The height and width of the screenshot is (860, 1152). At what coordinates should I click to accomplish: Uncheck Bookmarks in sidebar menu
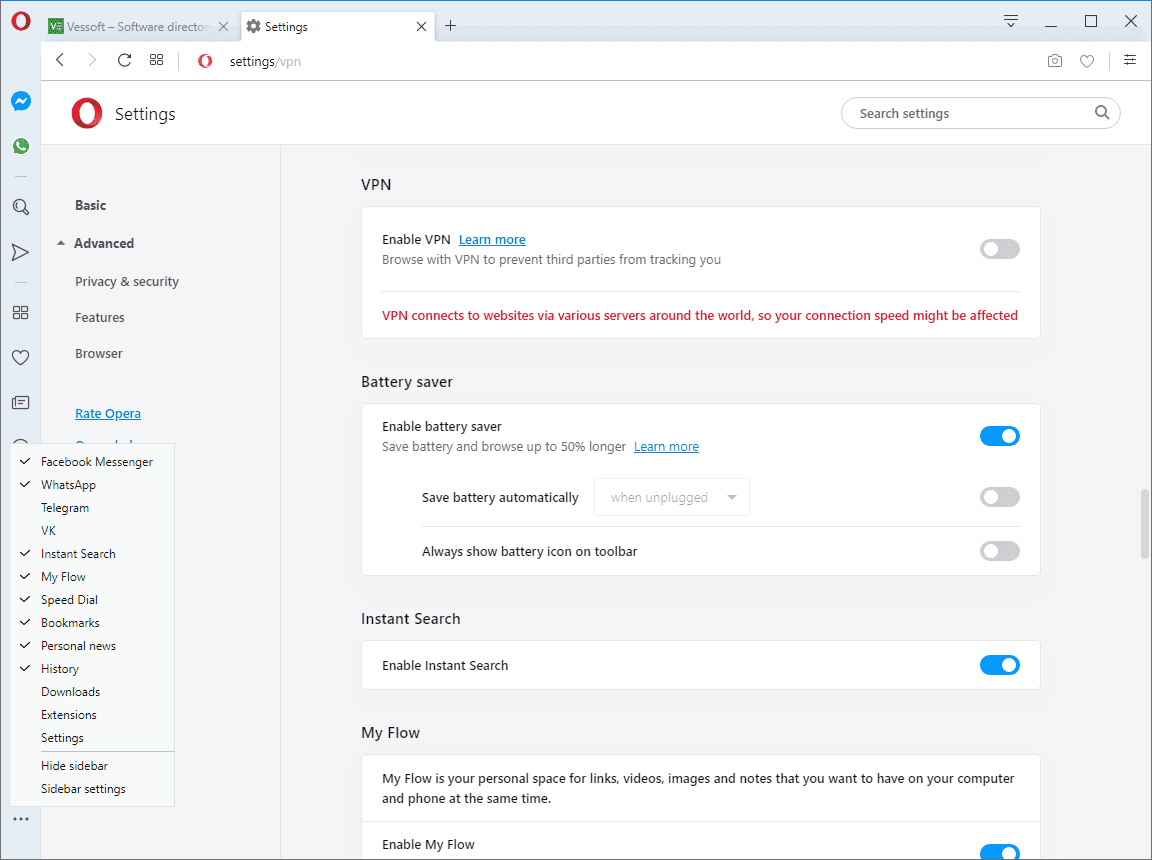click(x=92, y=623)
